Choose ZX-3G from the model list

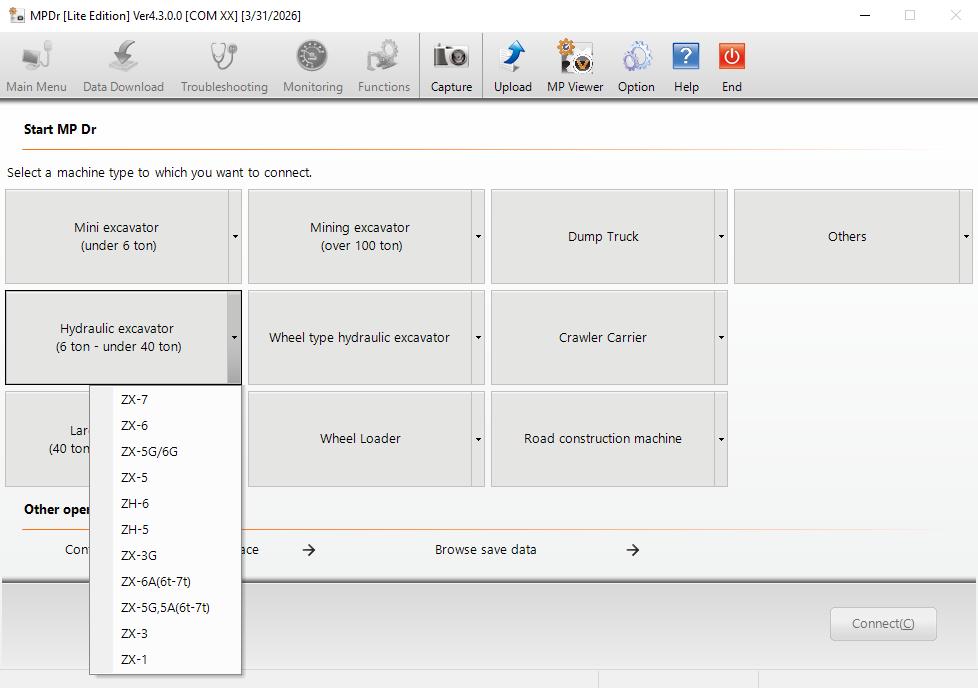[x=165, y=555]
